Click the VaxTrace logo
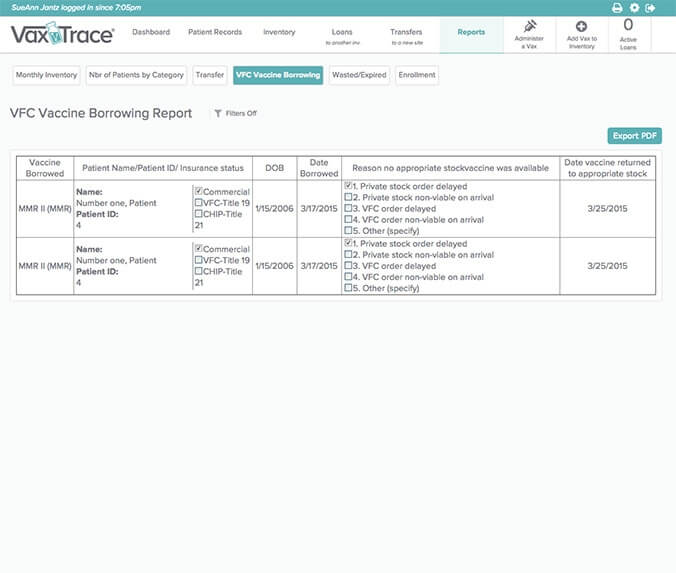Image resolution: width=676 pixels, height=573 pixels. pos(62,36)
